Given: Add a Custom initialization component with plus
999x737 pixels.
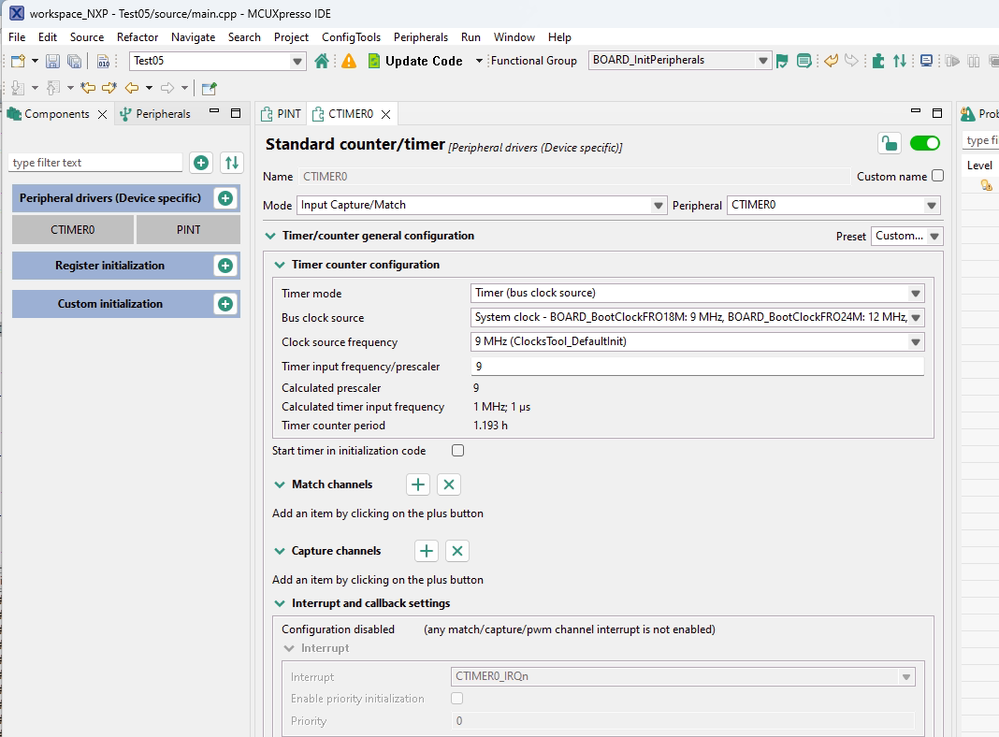Looking at the screenshot, I should [x=225, y=304].
